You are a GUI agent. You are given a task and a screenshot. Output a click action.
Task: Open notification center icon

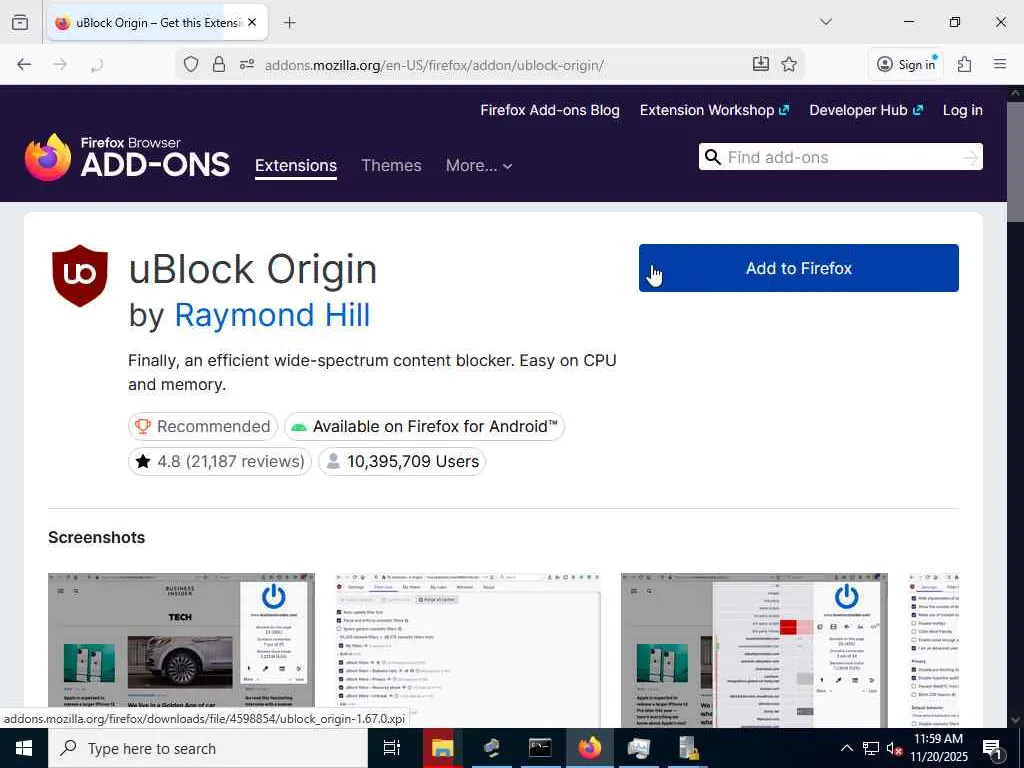click(993, 748)
